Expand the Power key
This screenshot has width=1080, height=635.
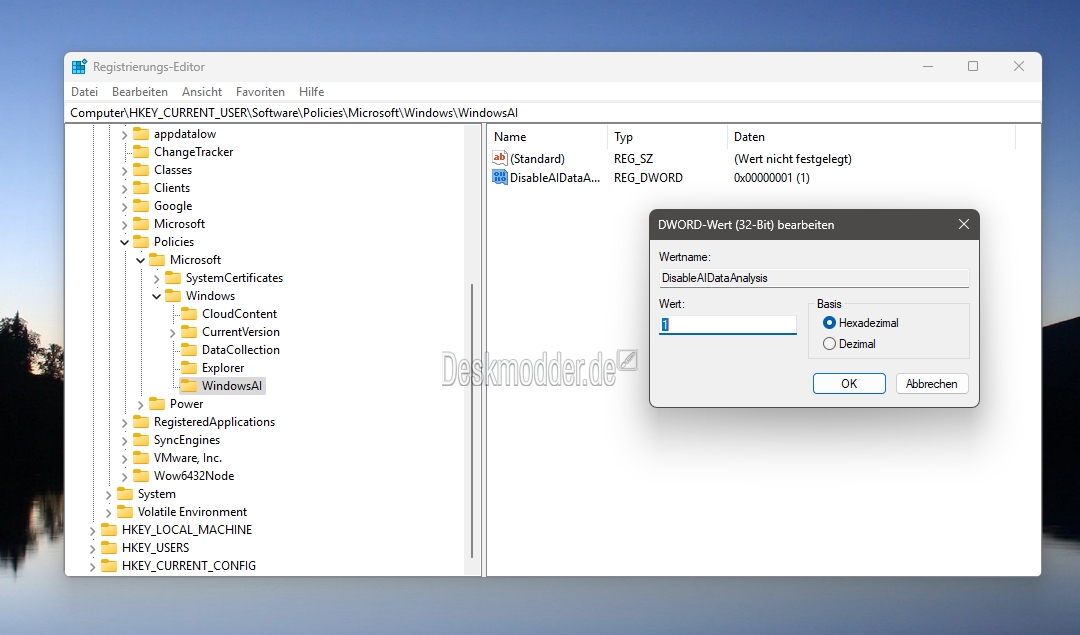coord(141,404)
